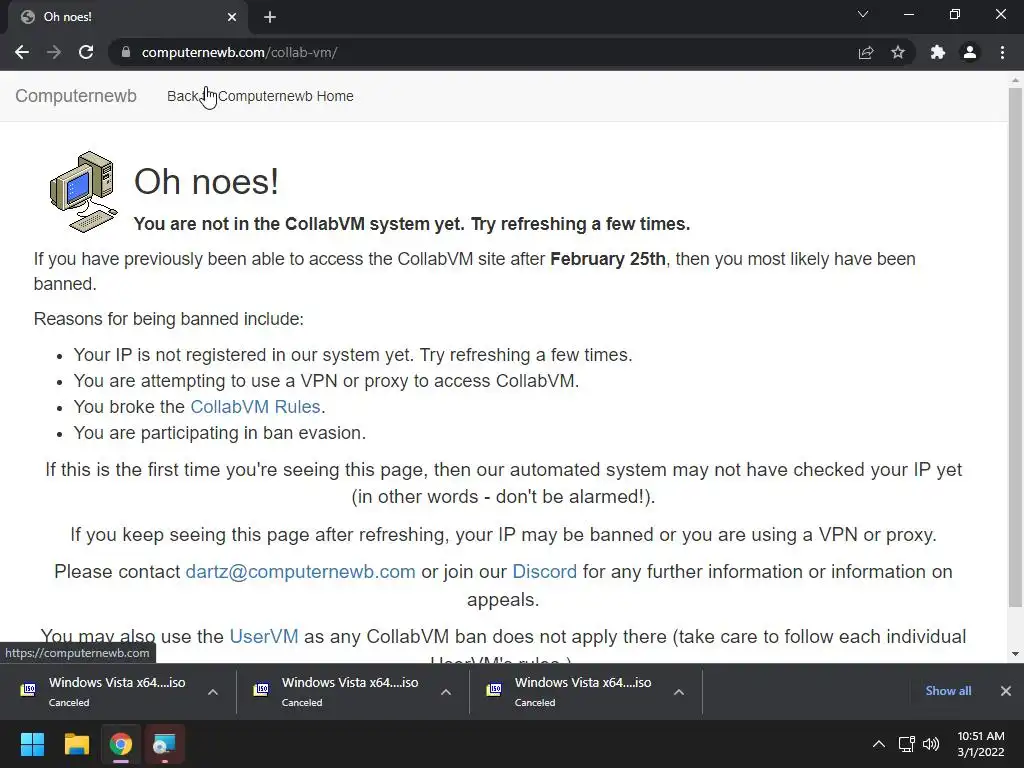The width and height of the screenshot is (1024, 768).
Task: Email dartz@computernewb.com link
Action: (300, 571)
